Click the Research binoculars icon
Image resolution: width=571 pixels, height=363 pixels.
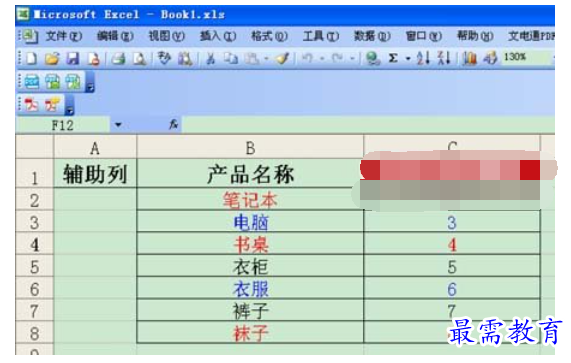[x=185, y=58]
